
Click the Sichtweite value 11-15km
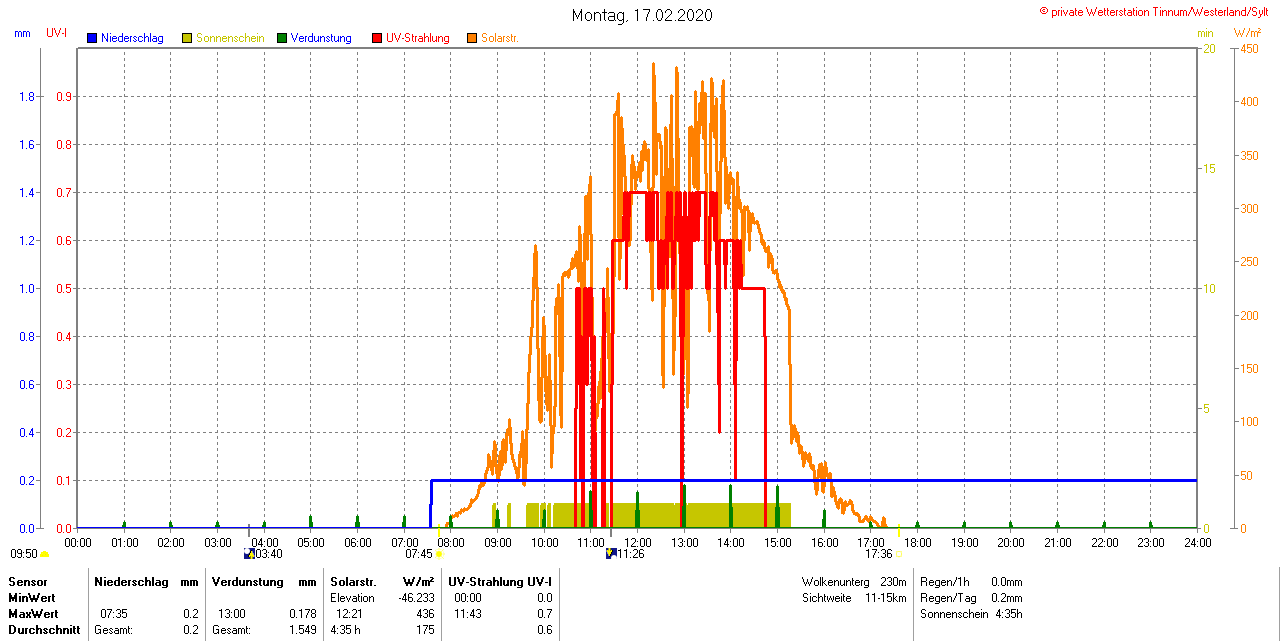886,597
